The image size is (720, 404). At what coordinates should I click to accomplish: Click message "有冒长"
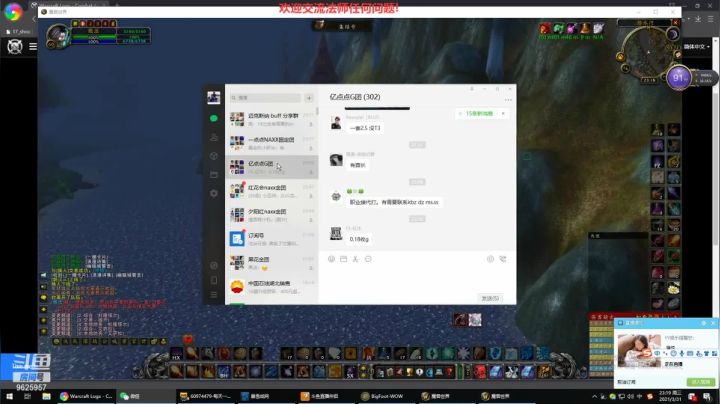pyautogui.click(x=358, y=165)
